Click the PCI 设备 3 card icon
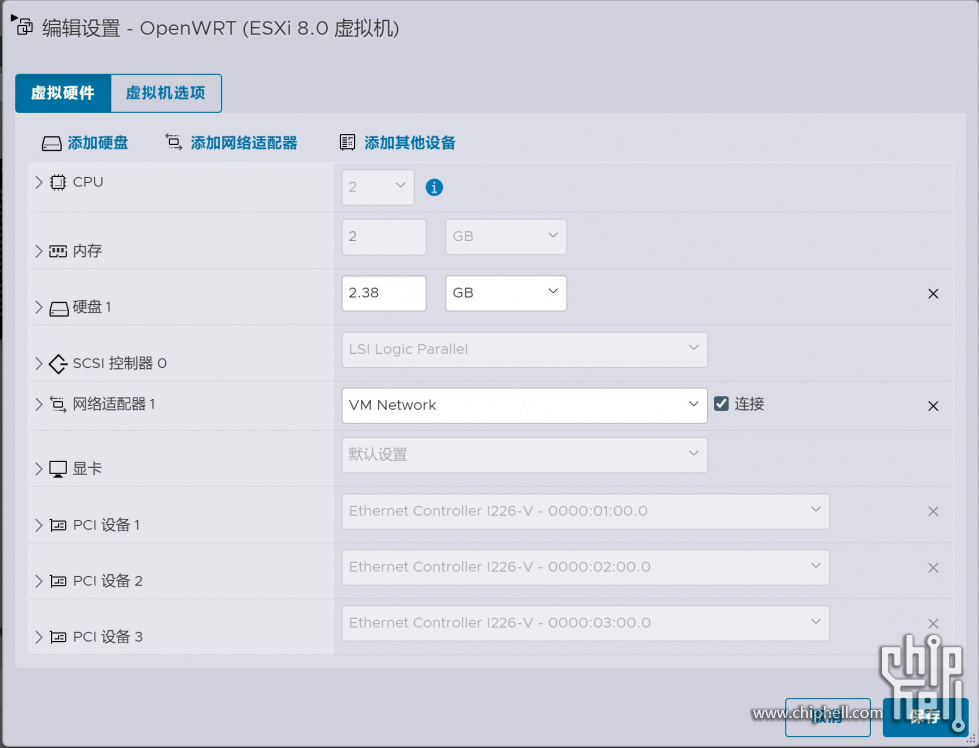The height and width of the screenshot is (748, 979). (57, 637)
